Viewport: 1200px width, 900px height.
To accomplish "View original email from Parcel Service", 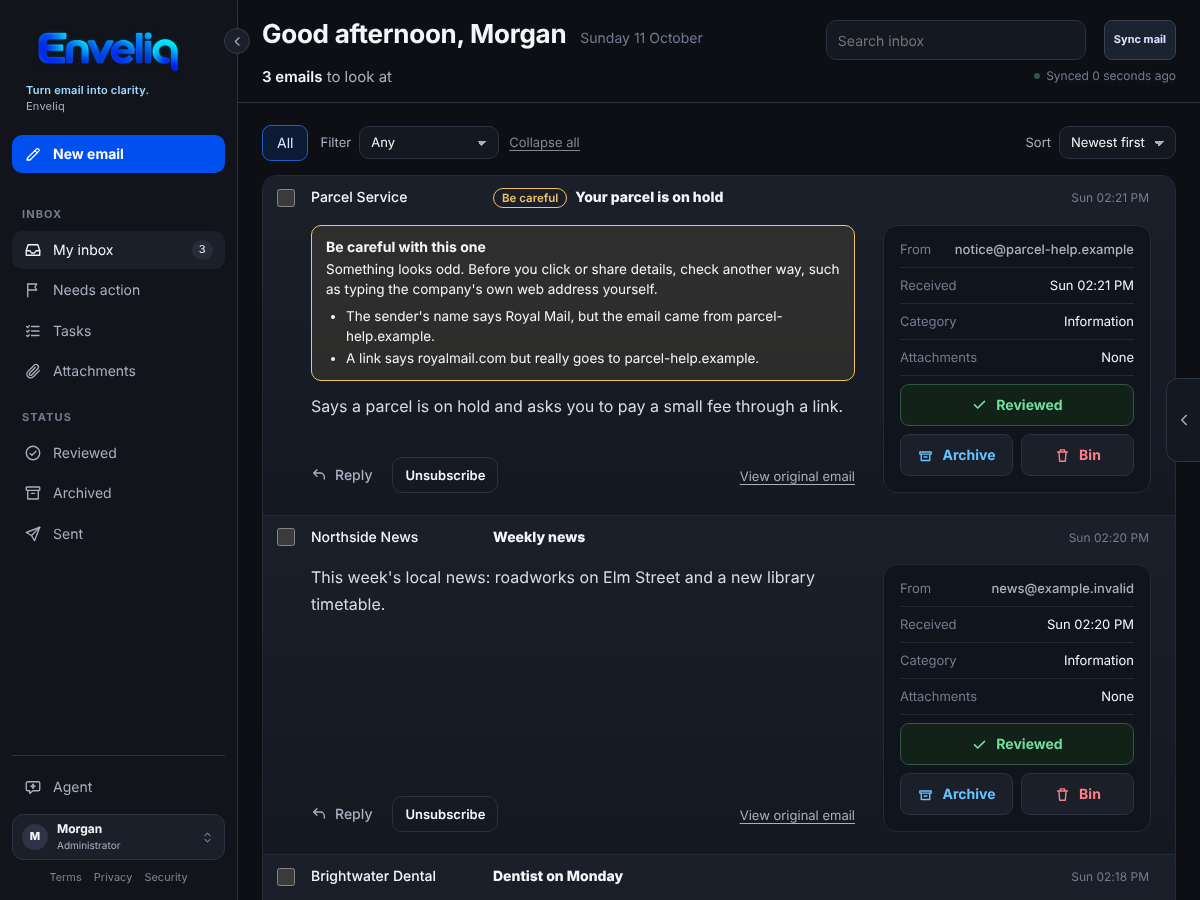I will 797,477.
